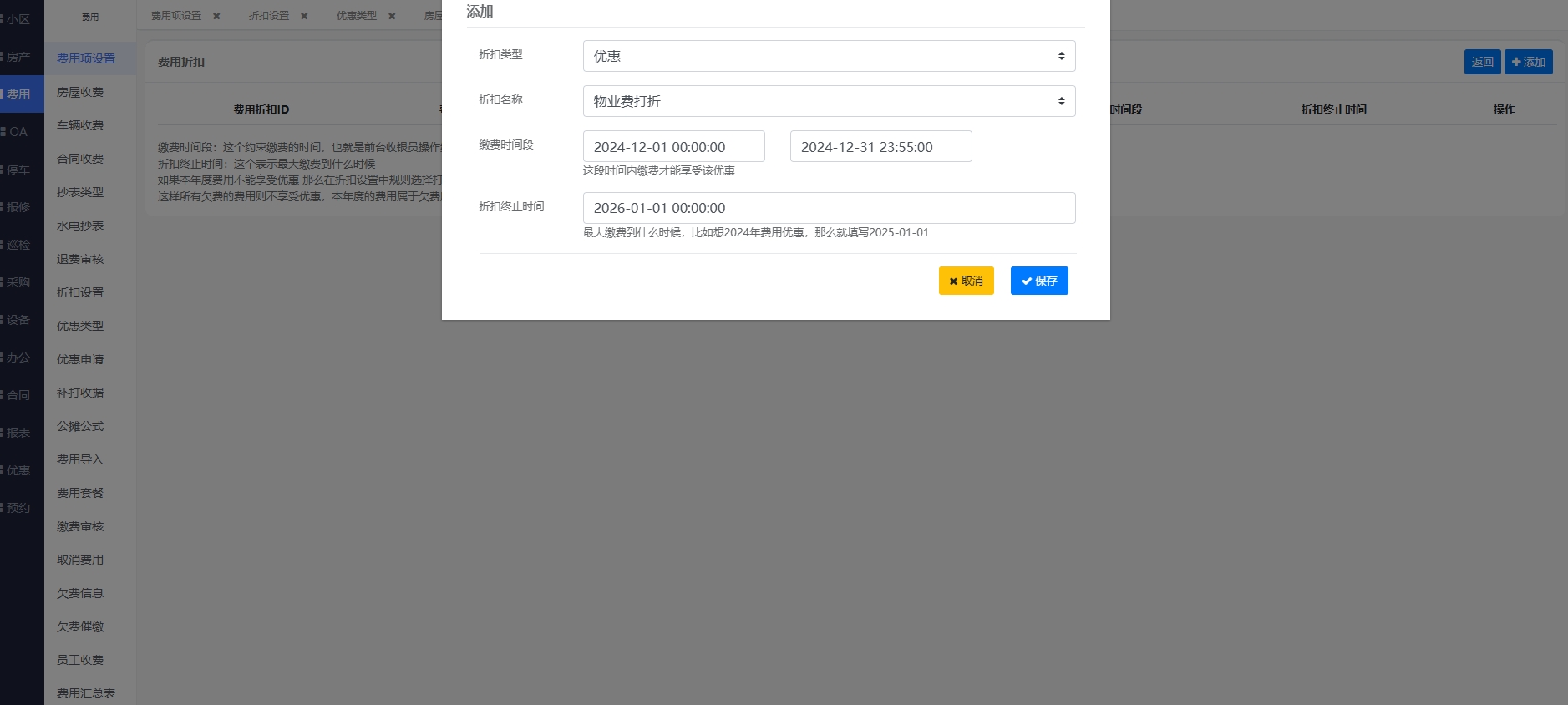The height and width of the screenshot is (705, 1568).
Task: Open the 设备 module in sidebar
Action: (18, 320)
